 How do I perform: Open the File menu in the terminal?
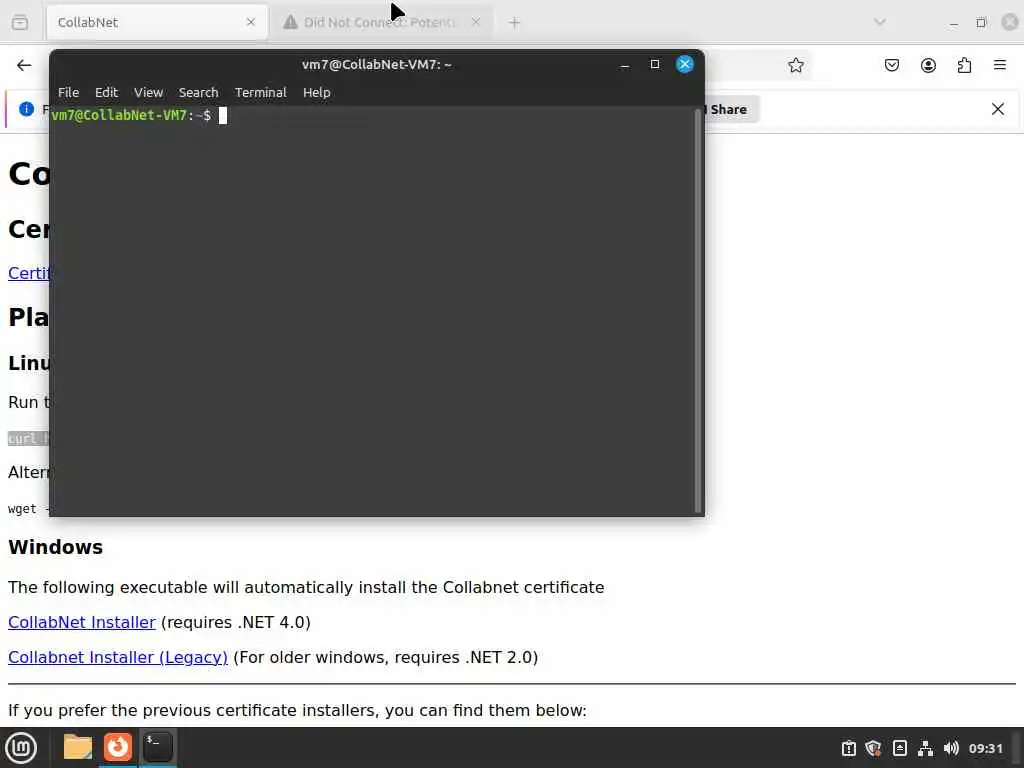point(68,92)
